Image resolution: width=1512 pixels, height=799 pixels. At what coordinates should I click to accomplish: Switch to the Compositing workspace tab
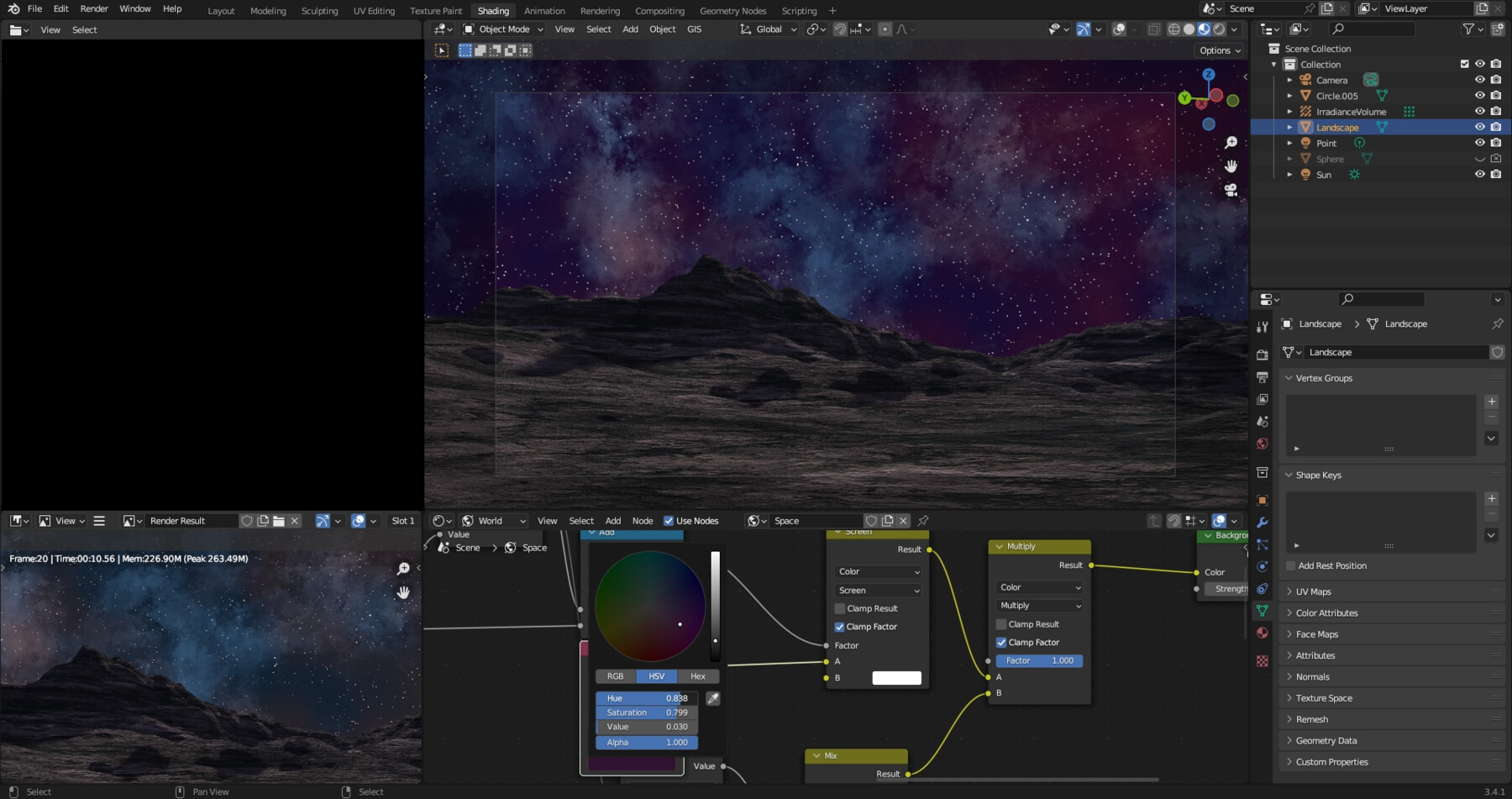659,11
